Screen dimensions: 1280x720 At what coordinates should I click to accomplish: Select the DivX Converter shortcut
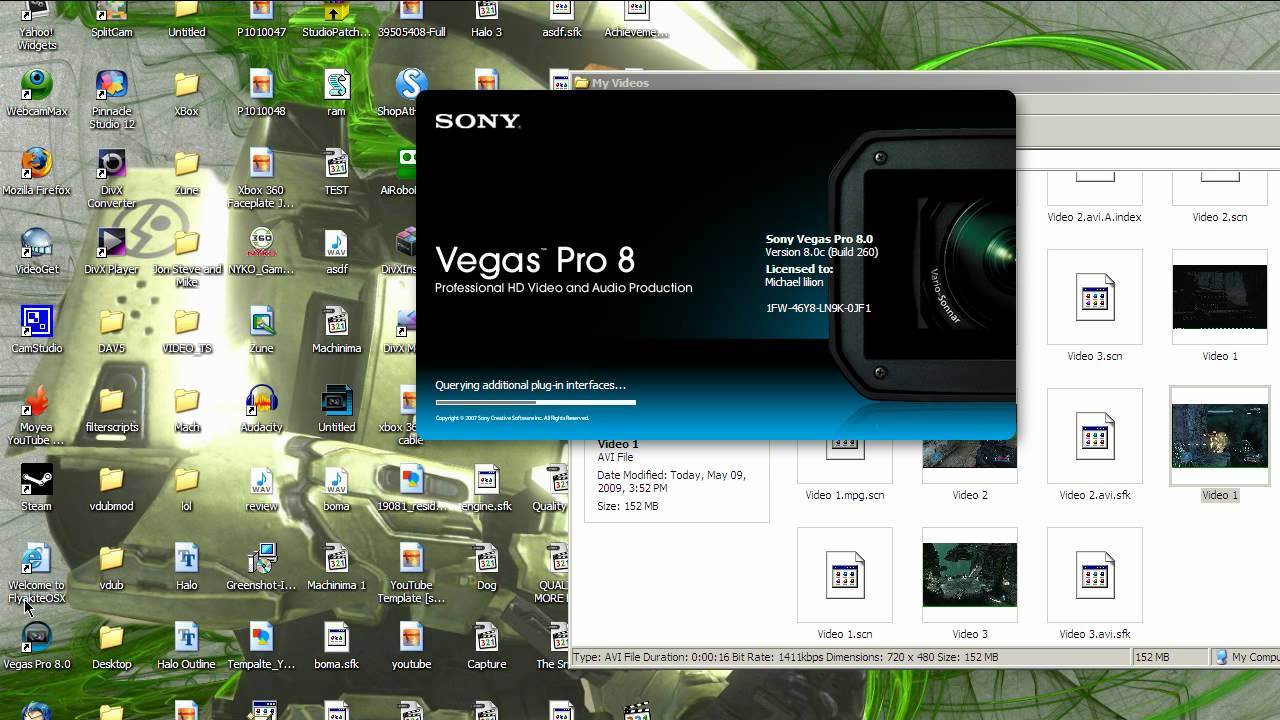(x=111, y=178)
